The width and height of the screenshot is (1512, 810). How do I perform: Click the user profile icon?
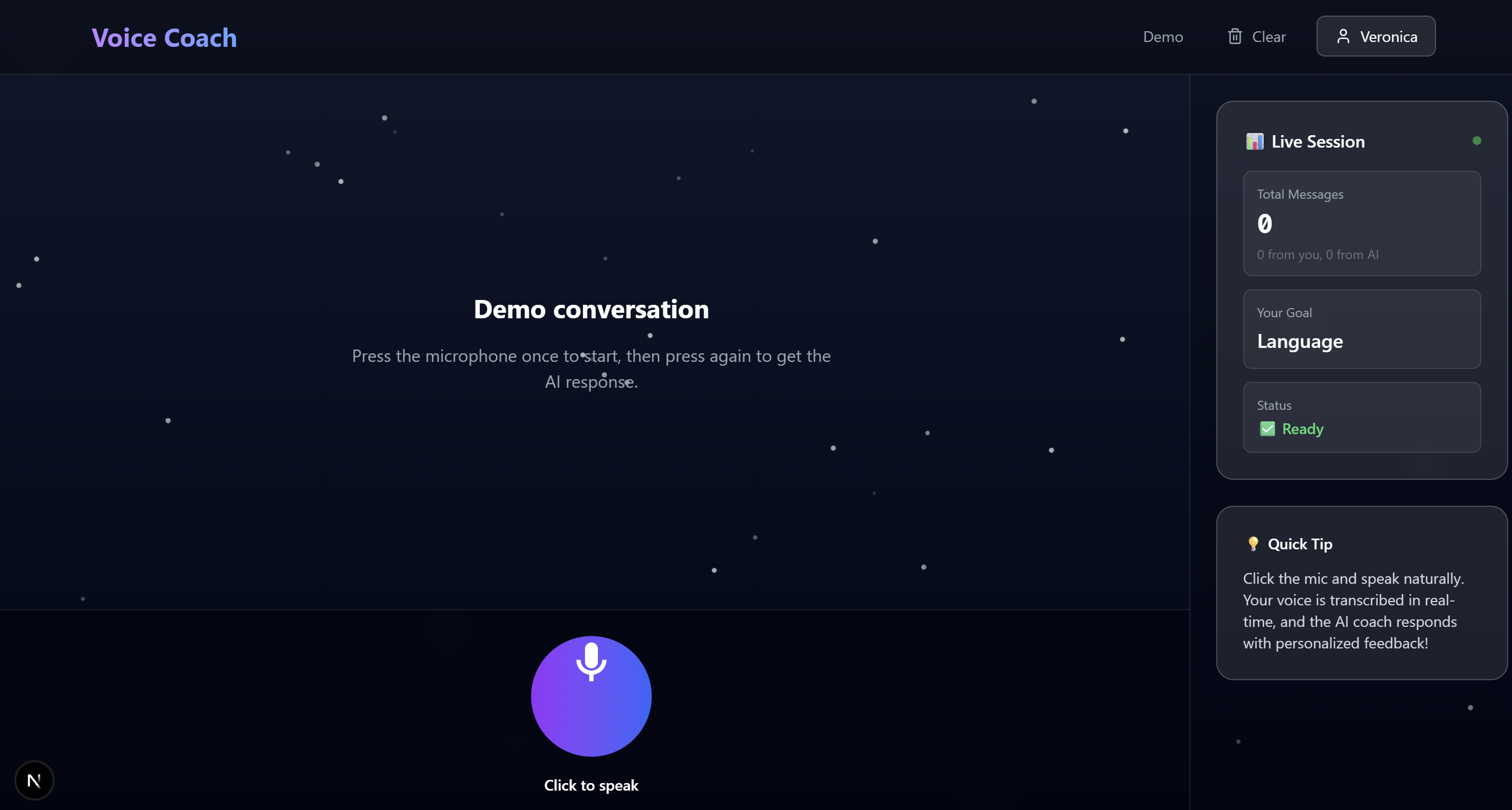1343,37
